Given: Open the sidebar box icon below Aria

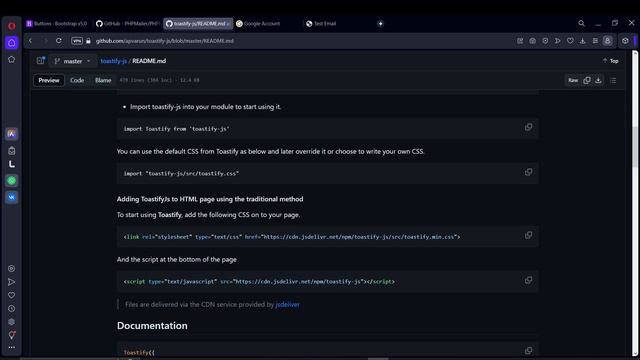Looking at the screenshot, I should click(x=11, y=151).
